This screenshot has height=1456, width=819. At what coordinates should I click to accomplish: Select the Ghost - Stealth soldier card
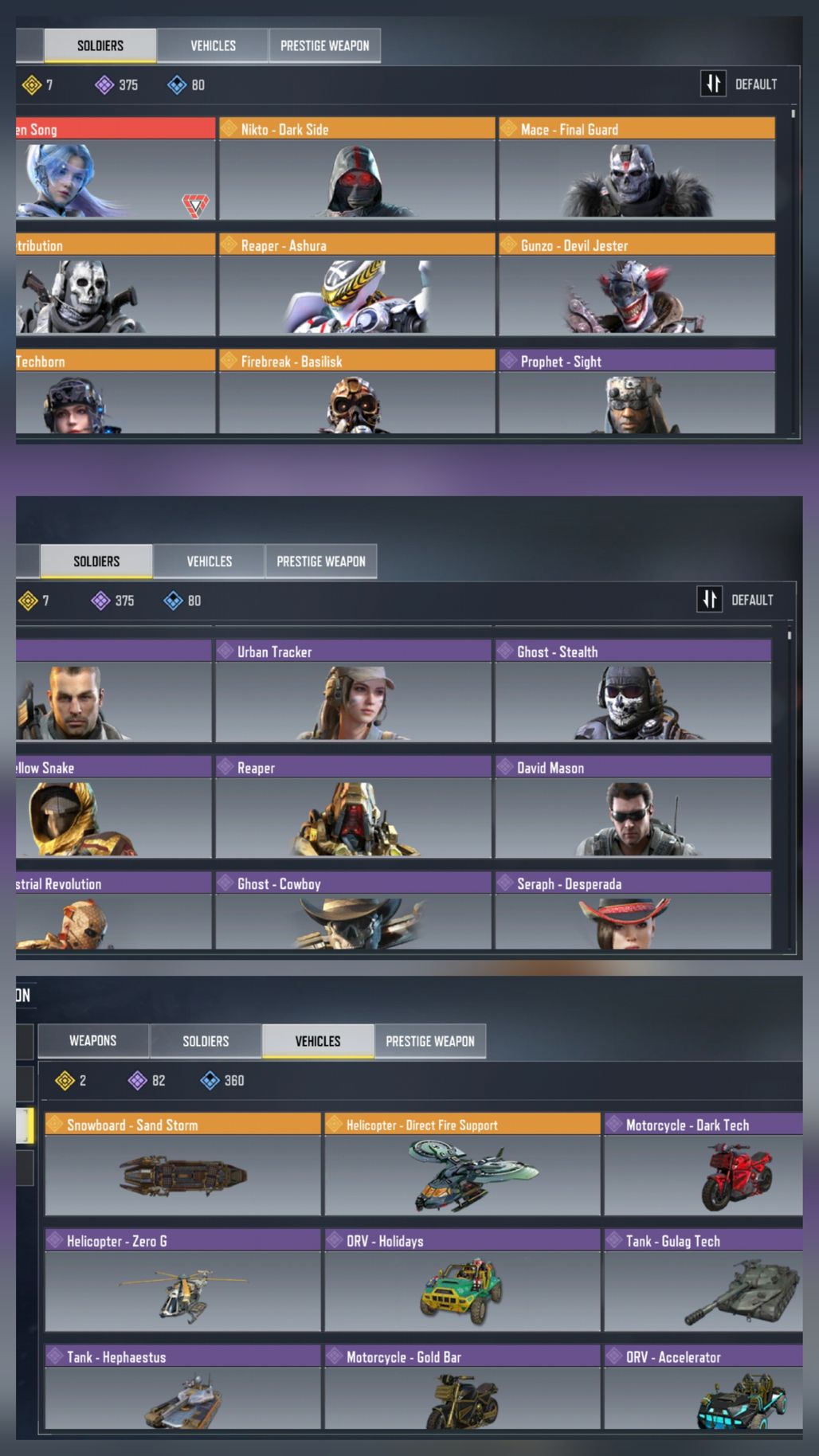pos(633,691)
